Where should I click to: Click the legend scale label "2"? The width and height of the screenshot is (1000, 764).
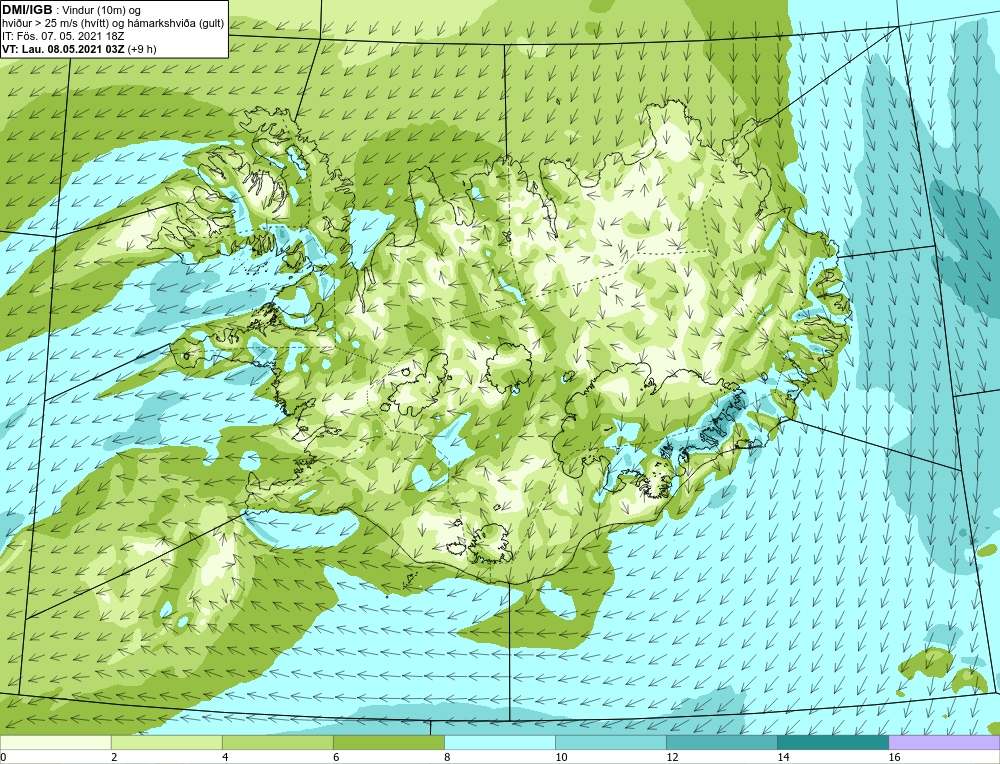pos(114,757)
